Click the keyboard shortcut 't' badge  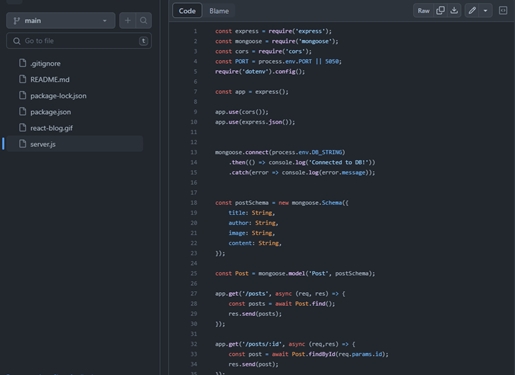click(143, 41)
